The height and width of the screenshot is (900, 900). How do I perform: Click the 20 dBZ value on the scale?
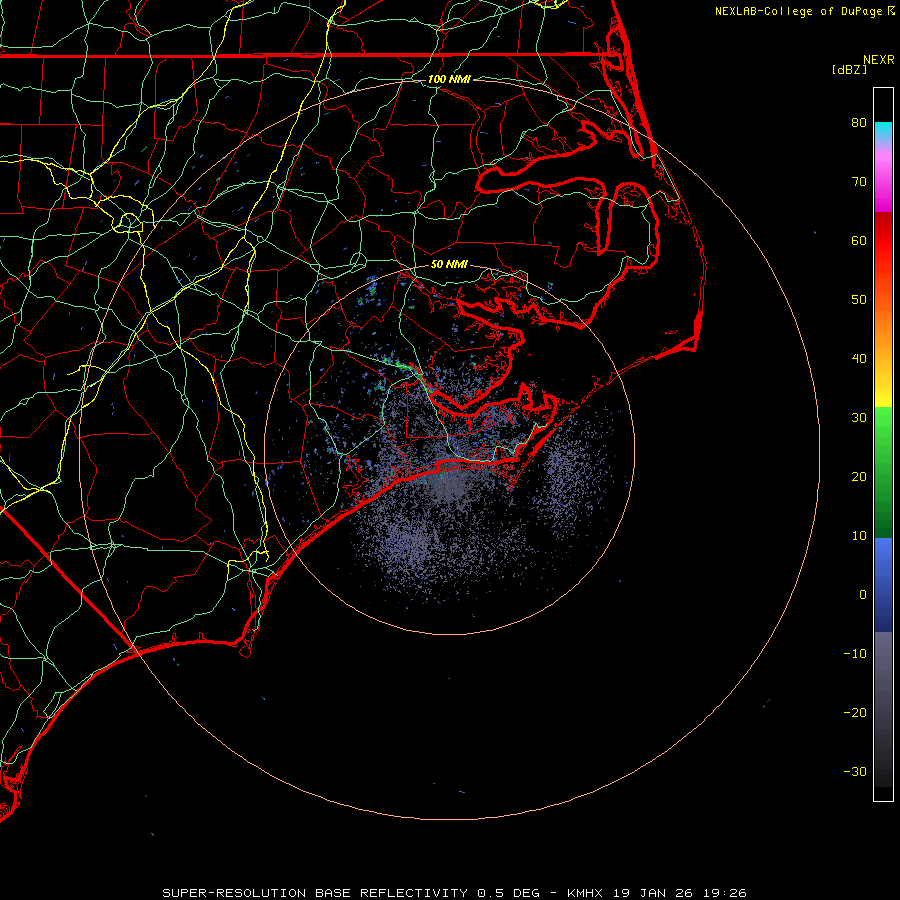(x=859, y=476)
